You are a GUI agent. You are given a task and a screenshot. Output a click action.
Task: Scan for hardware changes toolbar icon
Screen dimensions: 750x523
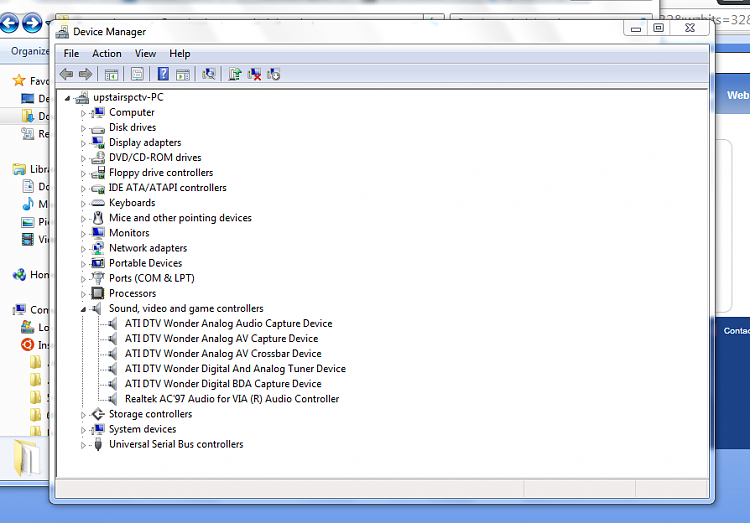tap(209, 74)
